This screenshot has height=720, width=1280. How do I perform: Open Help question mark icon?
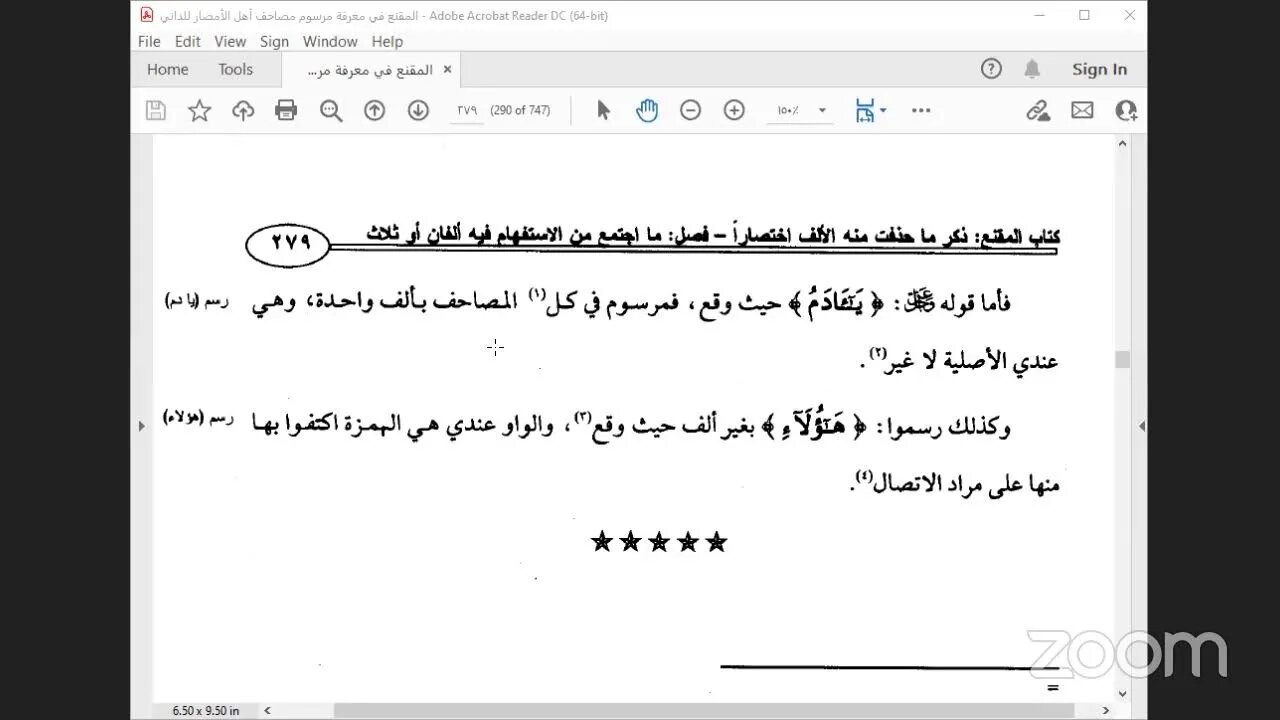991,69
